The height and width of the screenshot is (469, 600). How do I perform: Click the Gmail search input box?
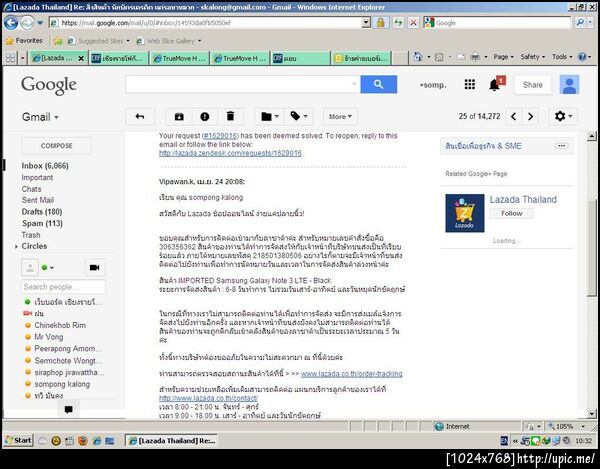[x=243, y=85]
